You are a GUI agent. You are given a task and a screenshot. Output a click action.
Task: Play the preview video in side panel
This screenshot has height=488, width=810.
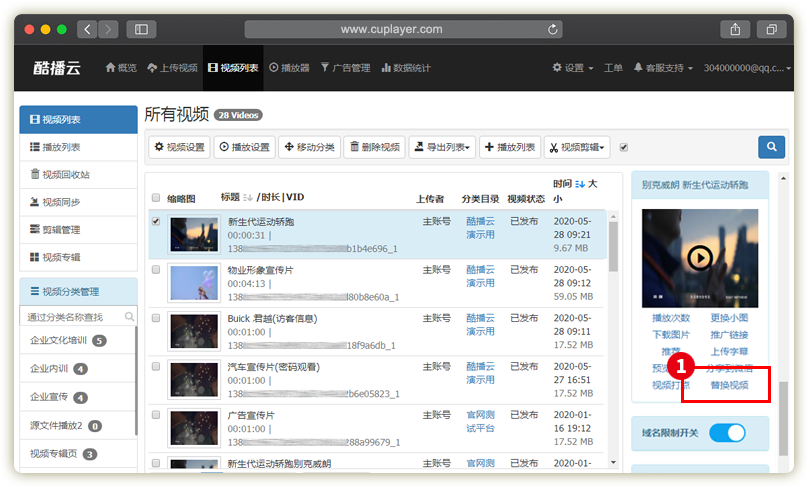(x=699, y=257)
